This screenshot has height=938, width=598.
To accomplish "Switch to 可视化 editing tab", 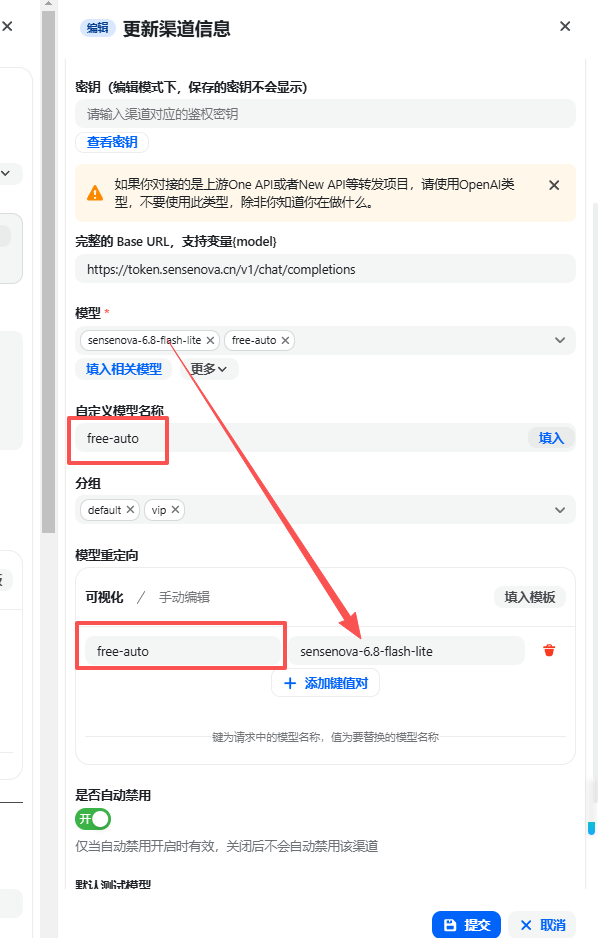I will 104,597.
